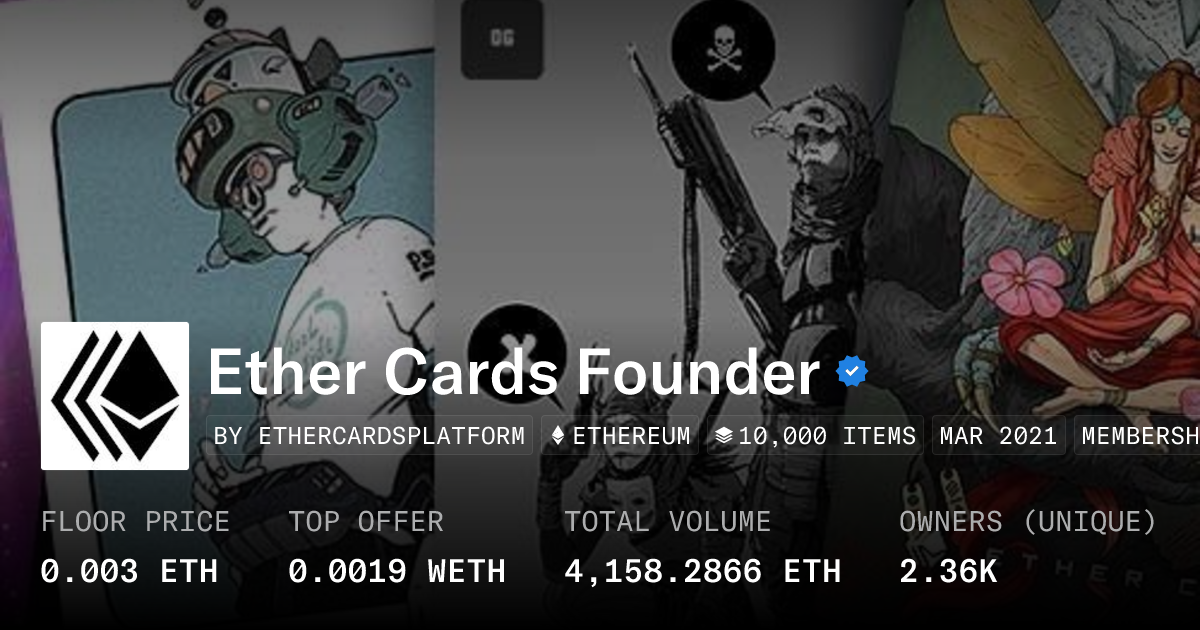This screenshot has width=1200, height=630.
Task: Select the 10,000 ITEMS tag
Action: point(815,436)
